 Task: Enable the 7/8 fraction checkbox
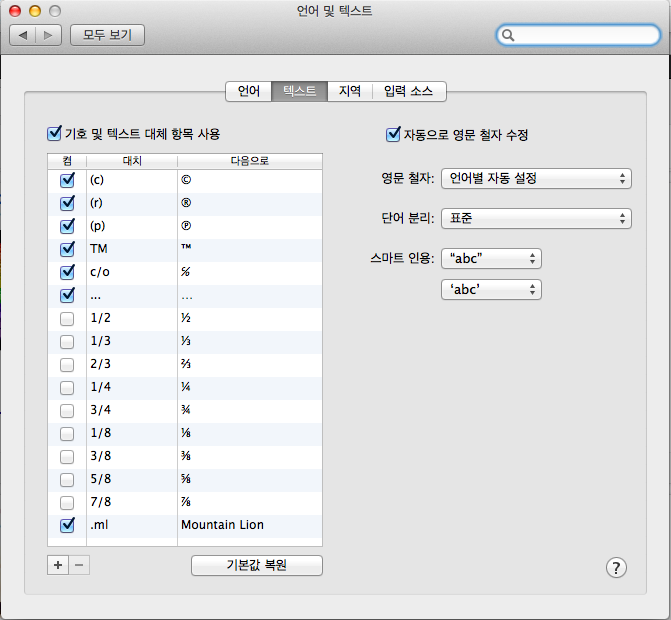point(67,503)
